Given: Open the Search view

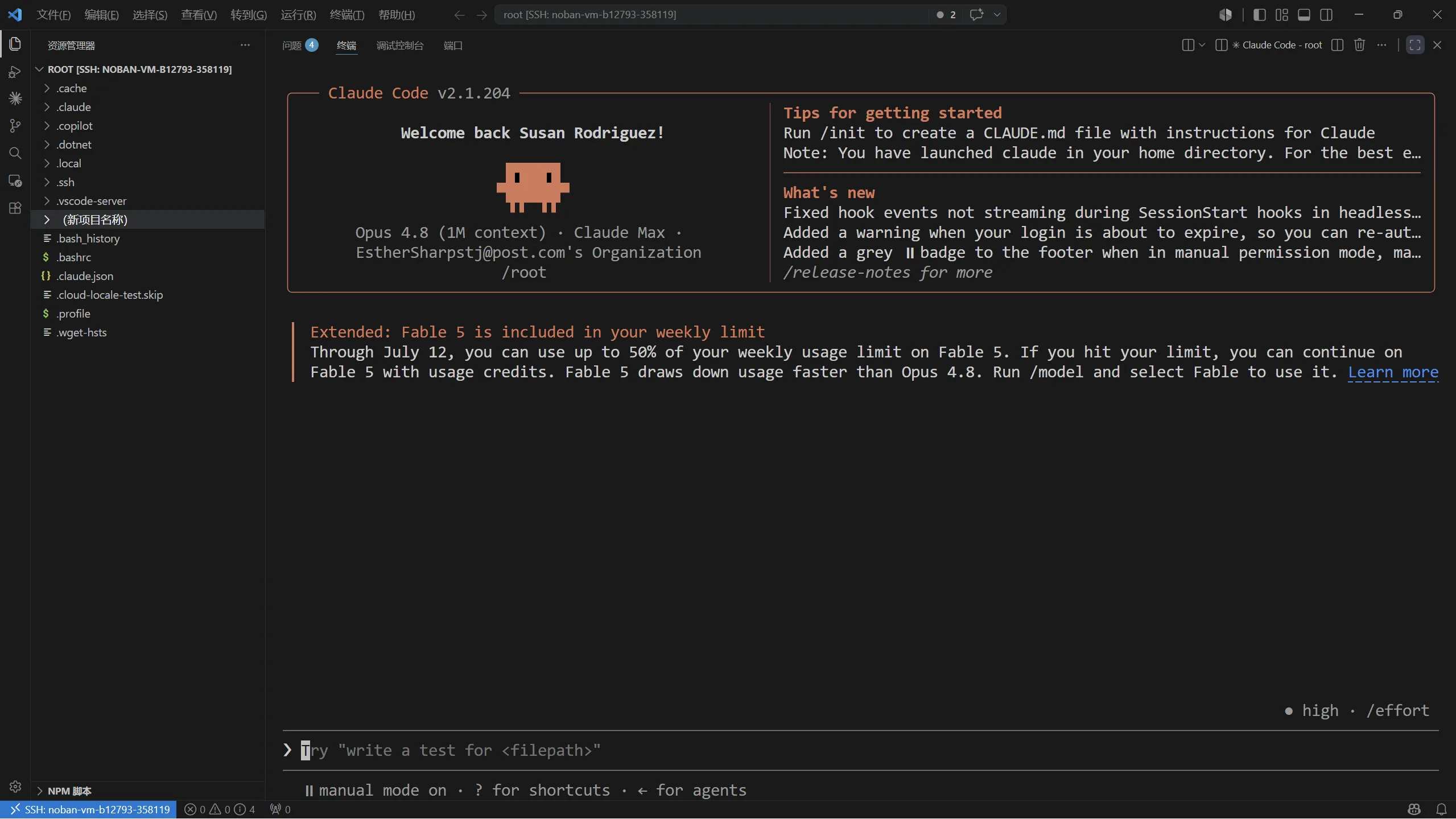Looking at the screenshot, I should click(x=15, y=153).
